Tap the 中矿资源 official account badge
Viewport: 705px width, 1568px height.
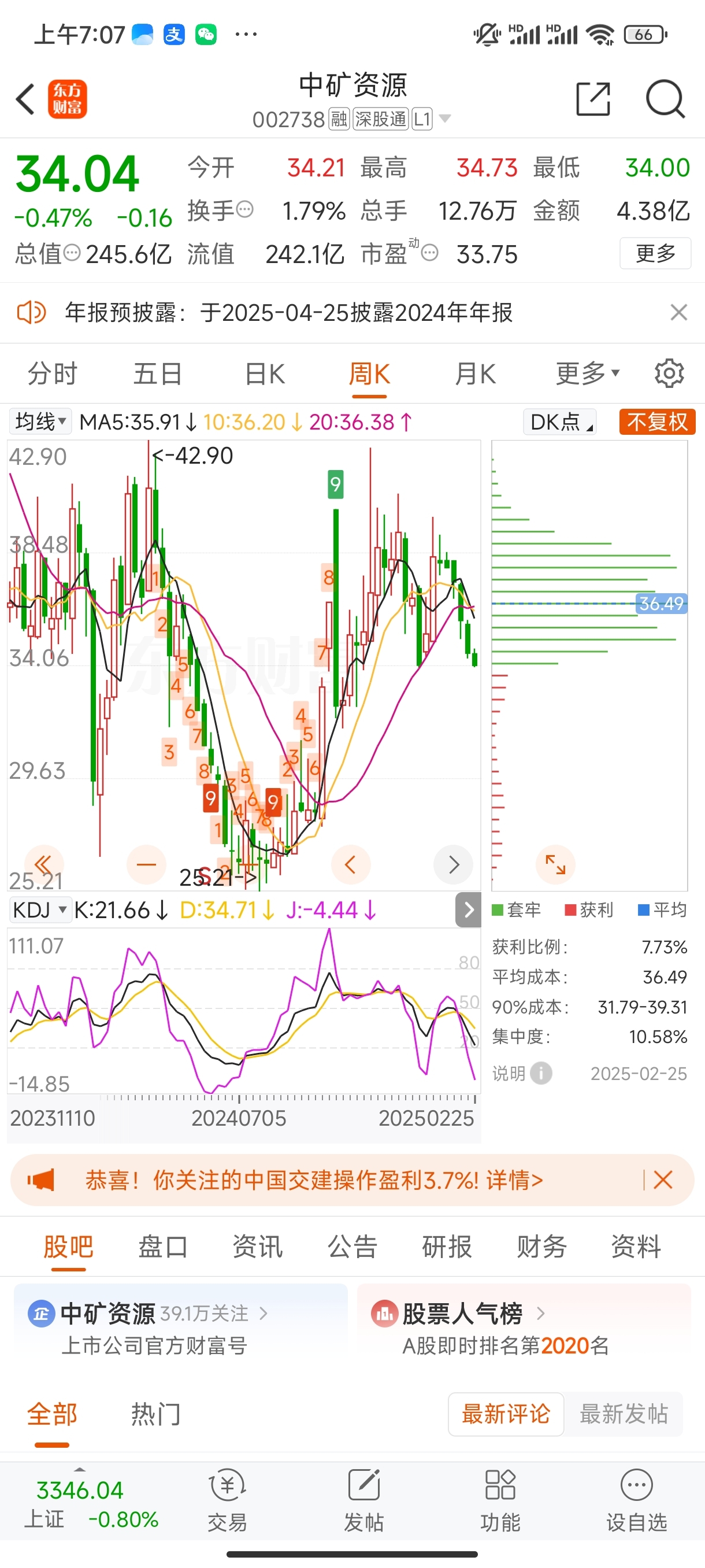42,1313
